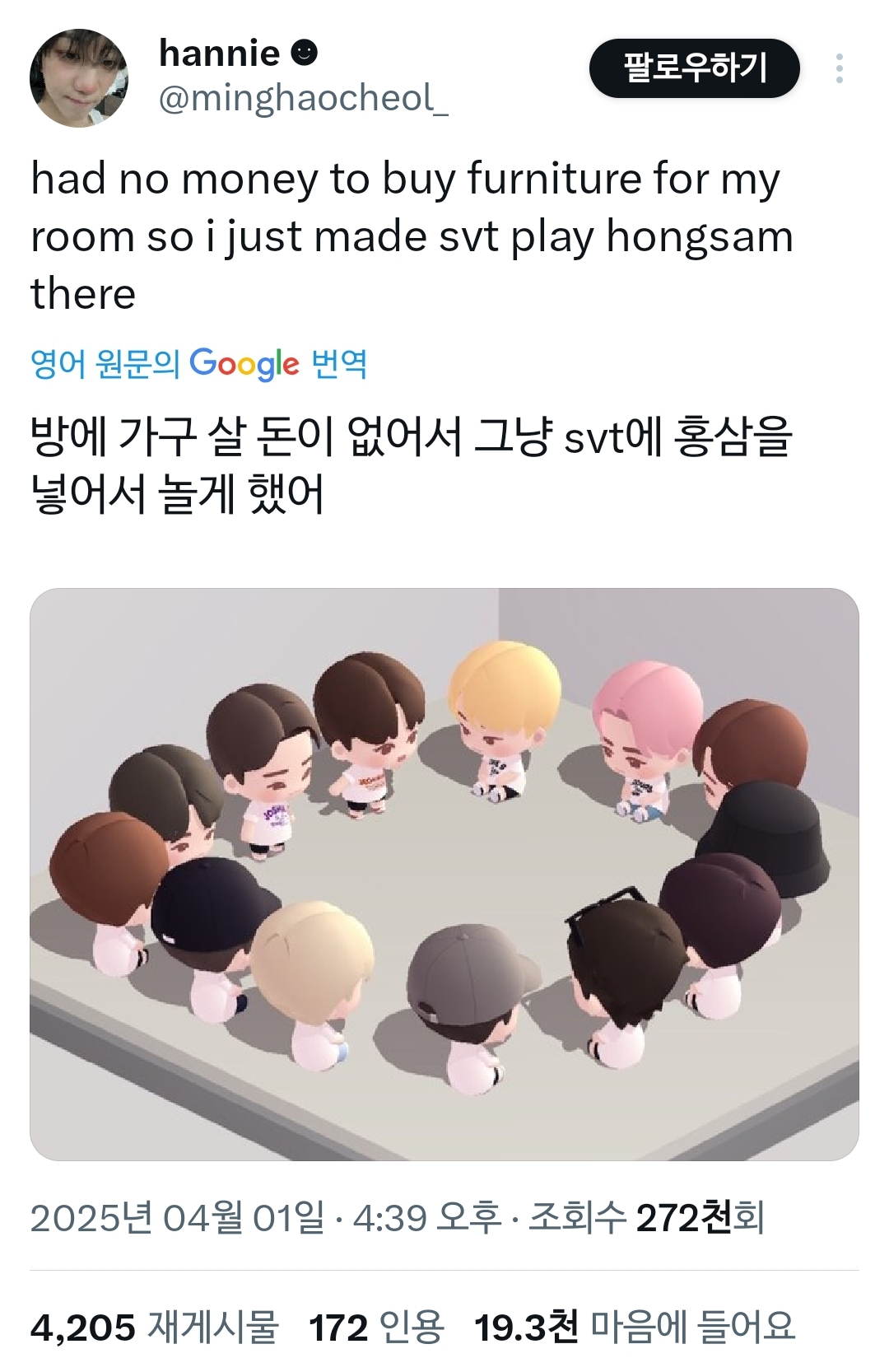Open the 172 인용 quotes list

click(376, 1327)
